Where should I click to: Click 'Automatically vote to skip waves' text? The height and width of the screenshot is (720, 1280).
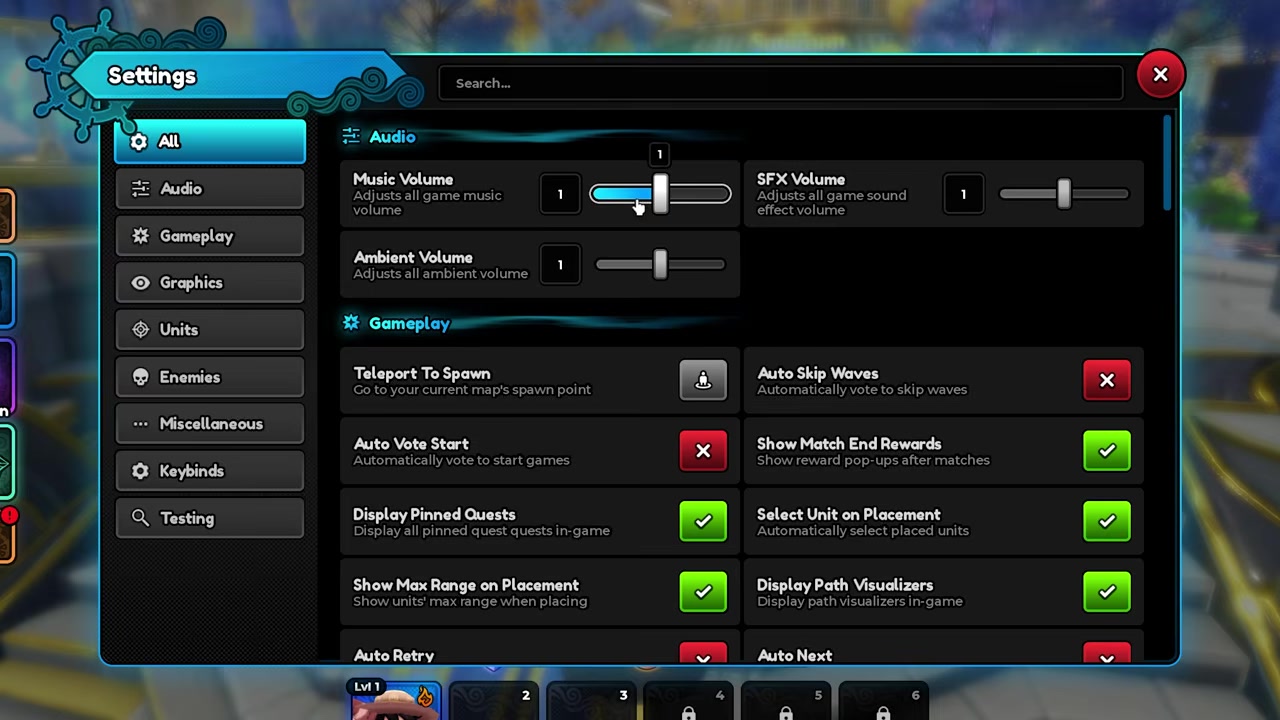(x=861, y=390)
